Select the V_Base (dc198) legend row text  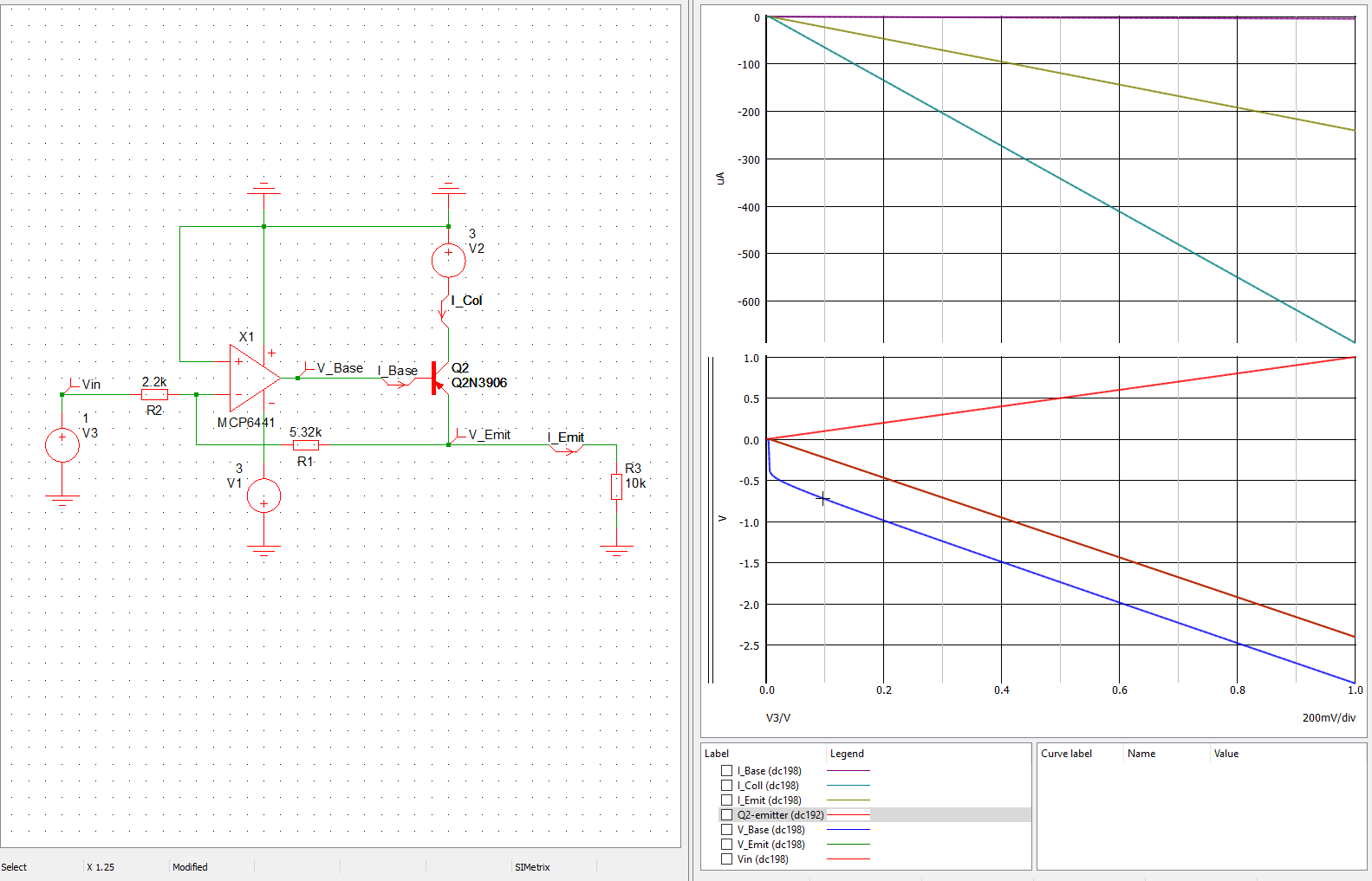pyautogui.click(x=771, y=830)
